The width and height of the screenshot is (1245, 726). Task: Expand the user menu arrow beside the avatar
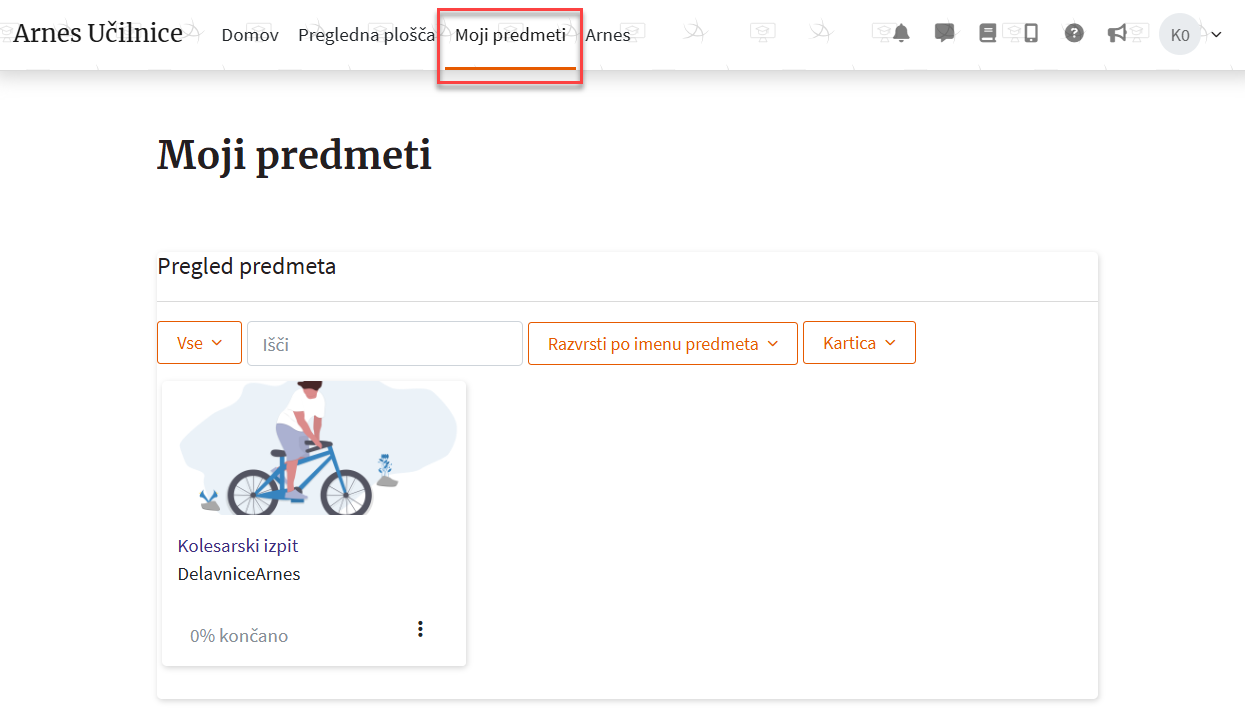pos(1216,35)
